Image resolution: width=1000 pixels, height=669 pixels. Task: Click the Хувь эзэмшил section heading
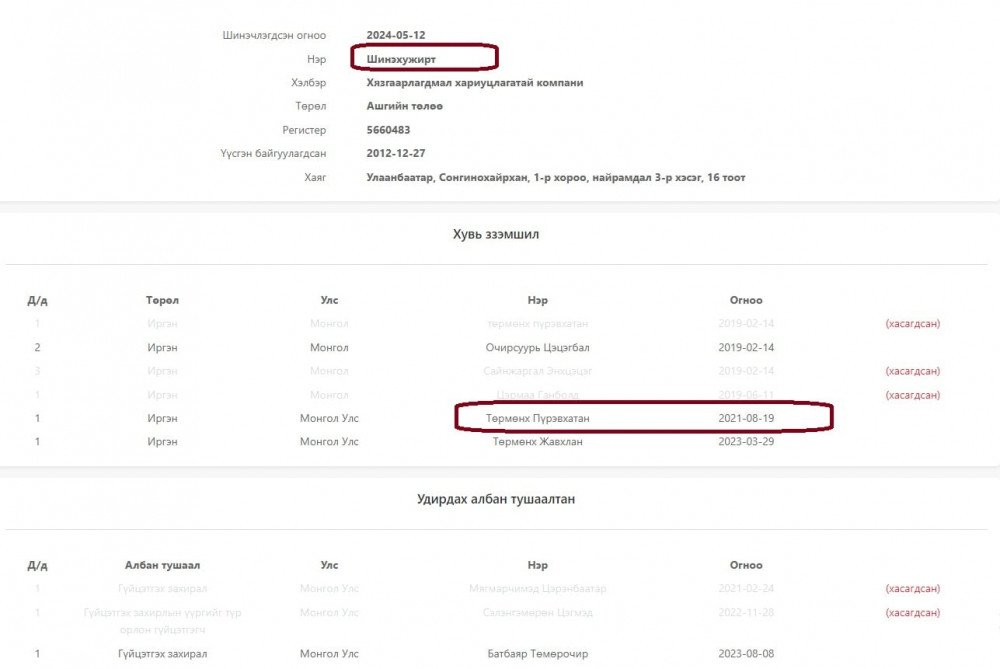[x=496, y=233]
